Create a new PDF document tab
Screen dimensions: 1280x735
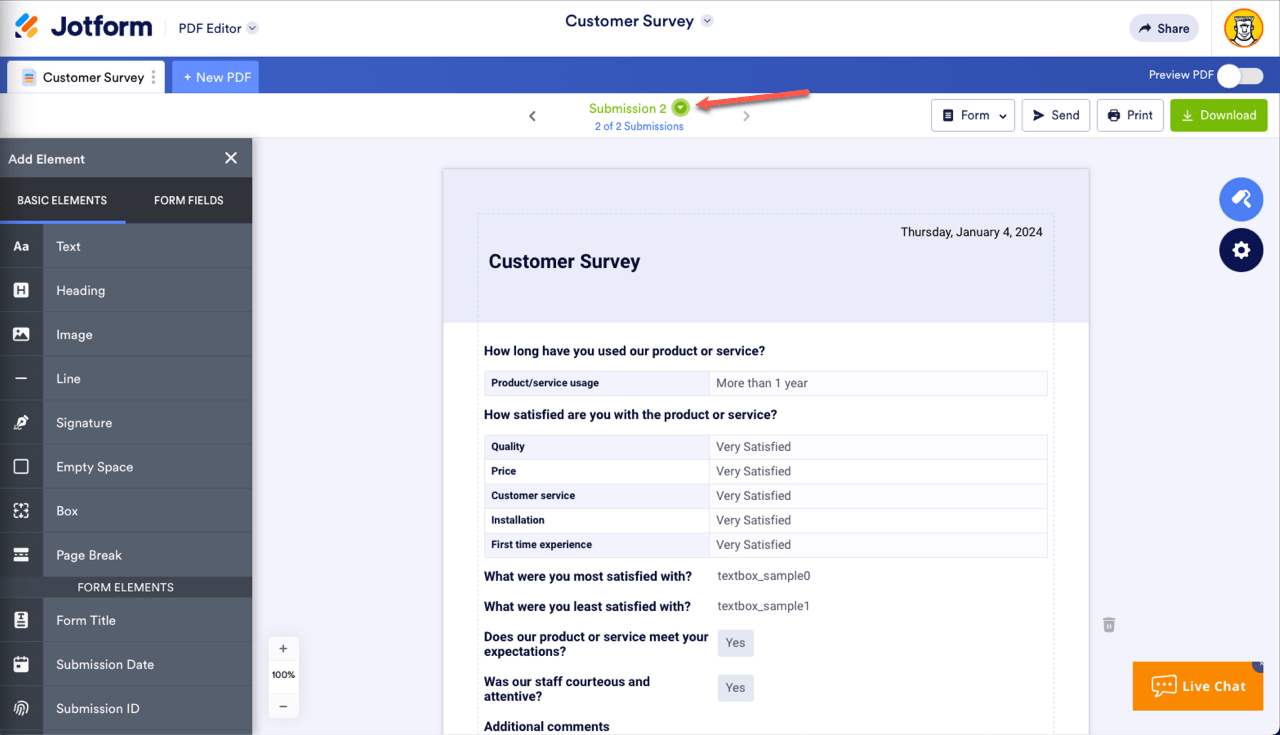click(216, 77)
